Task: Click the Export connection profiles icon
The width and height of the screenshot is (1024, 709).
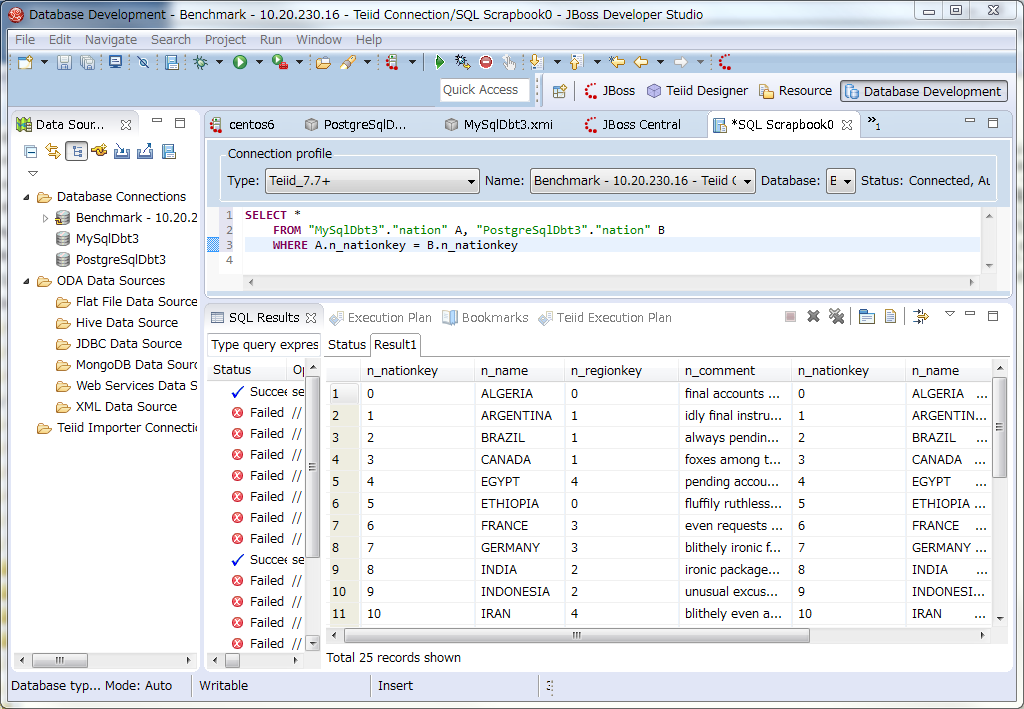Action: [145, 151]
